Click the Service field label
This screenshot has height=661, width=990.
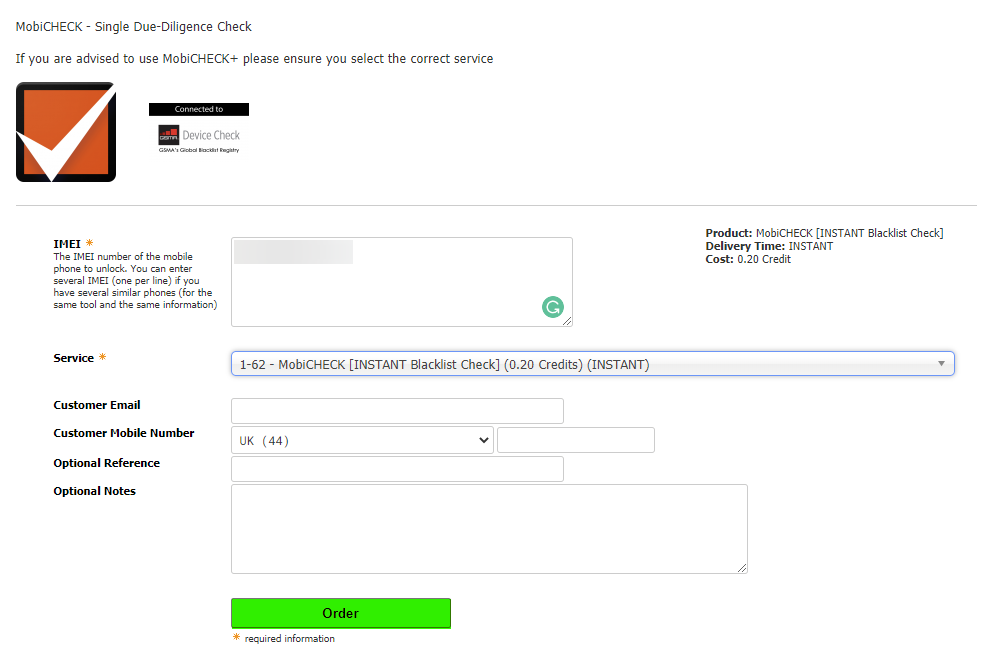coord(73,358)
